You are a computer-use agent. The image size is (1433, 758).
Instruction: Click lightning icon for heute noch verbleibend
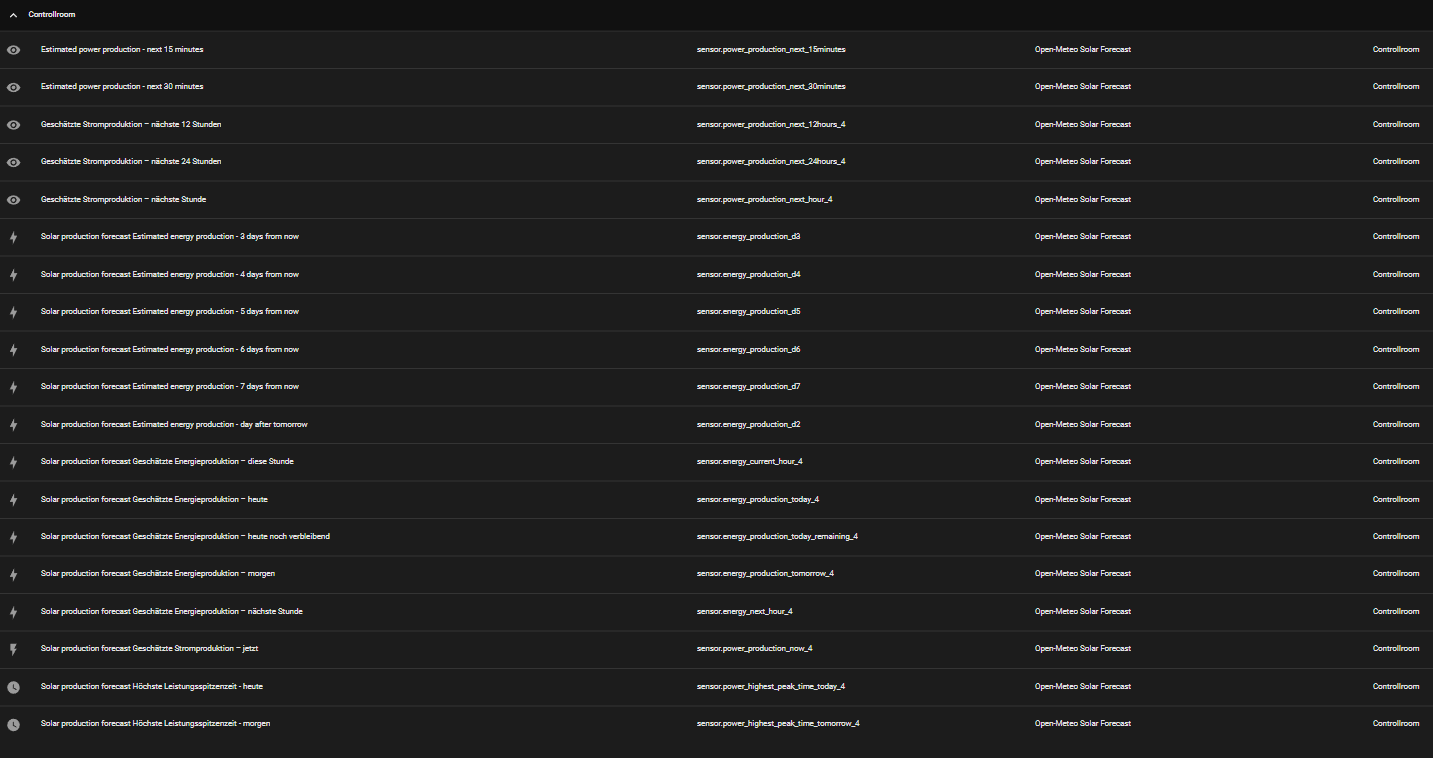(x=13, y=537)
